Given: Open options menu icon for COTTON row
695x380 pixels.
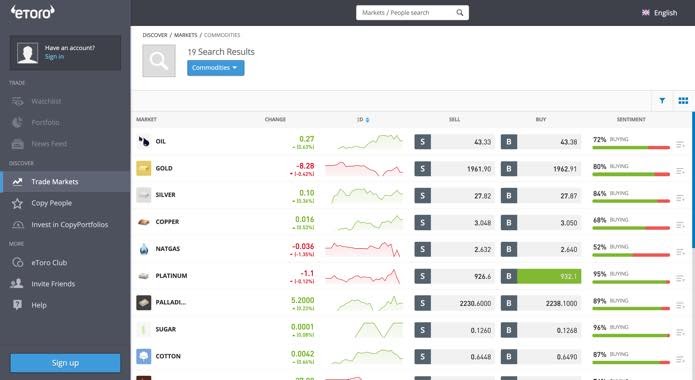Looking at the screenshot, I should tap(680, 359).
